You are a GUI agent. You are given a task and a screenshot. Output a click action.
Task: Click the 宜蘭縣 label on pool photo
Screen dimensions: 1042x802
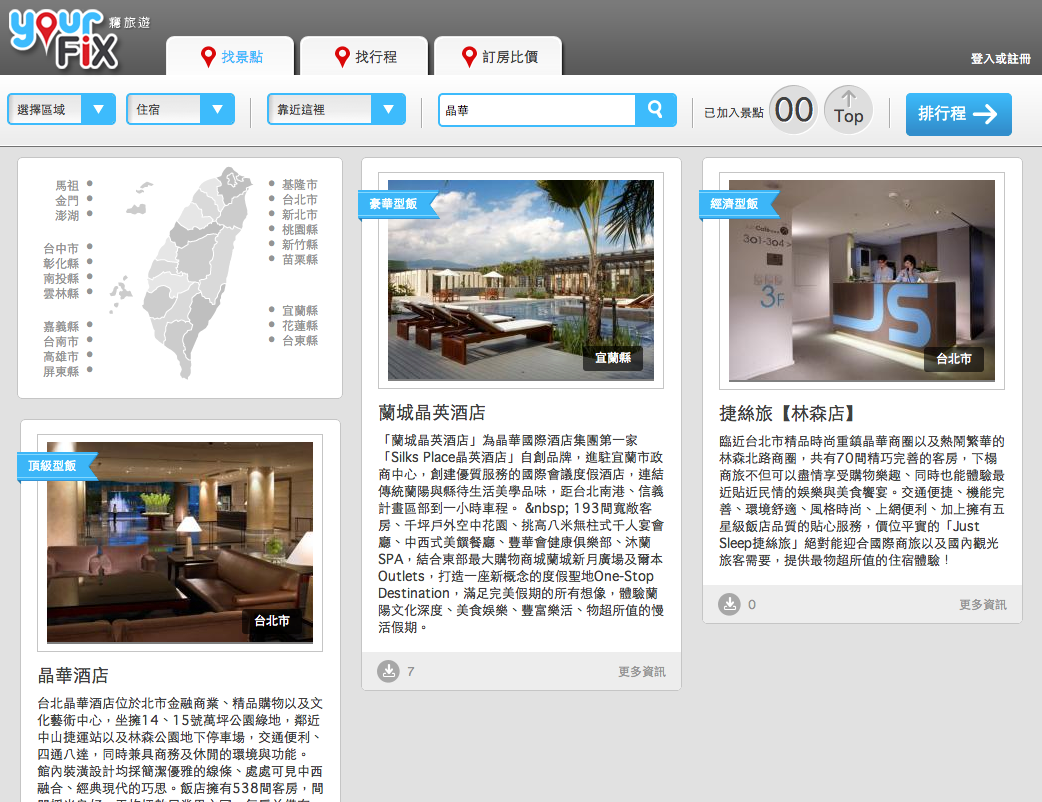coord(613,358)
